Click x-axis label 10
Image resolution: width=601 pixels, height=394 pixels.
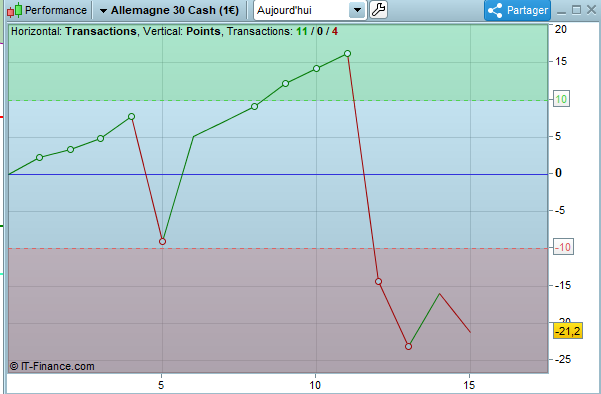coord(315,385)
